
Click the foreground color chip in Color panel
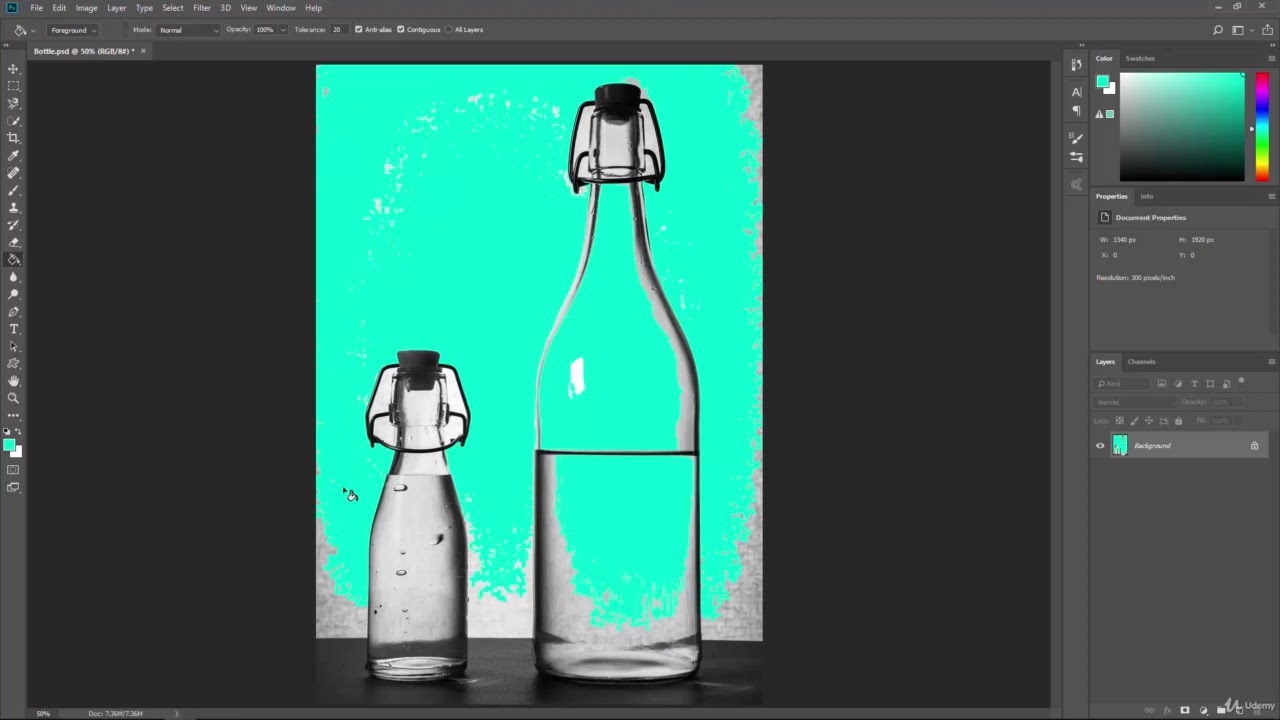[x=1102, y=82]
